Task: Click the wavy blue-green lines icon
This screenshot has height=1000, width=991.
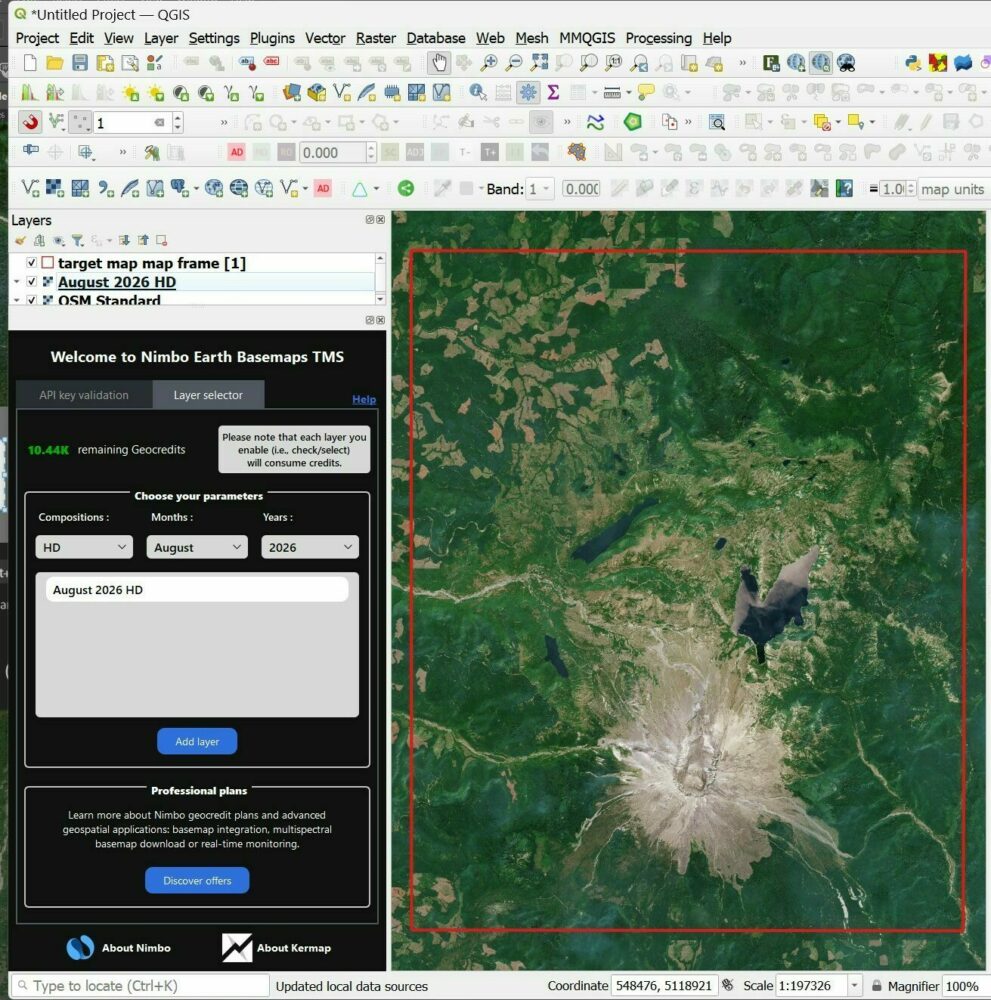Action: (x=595, y=122)
